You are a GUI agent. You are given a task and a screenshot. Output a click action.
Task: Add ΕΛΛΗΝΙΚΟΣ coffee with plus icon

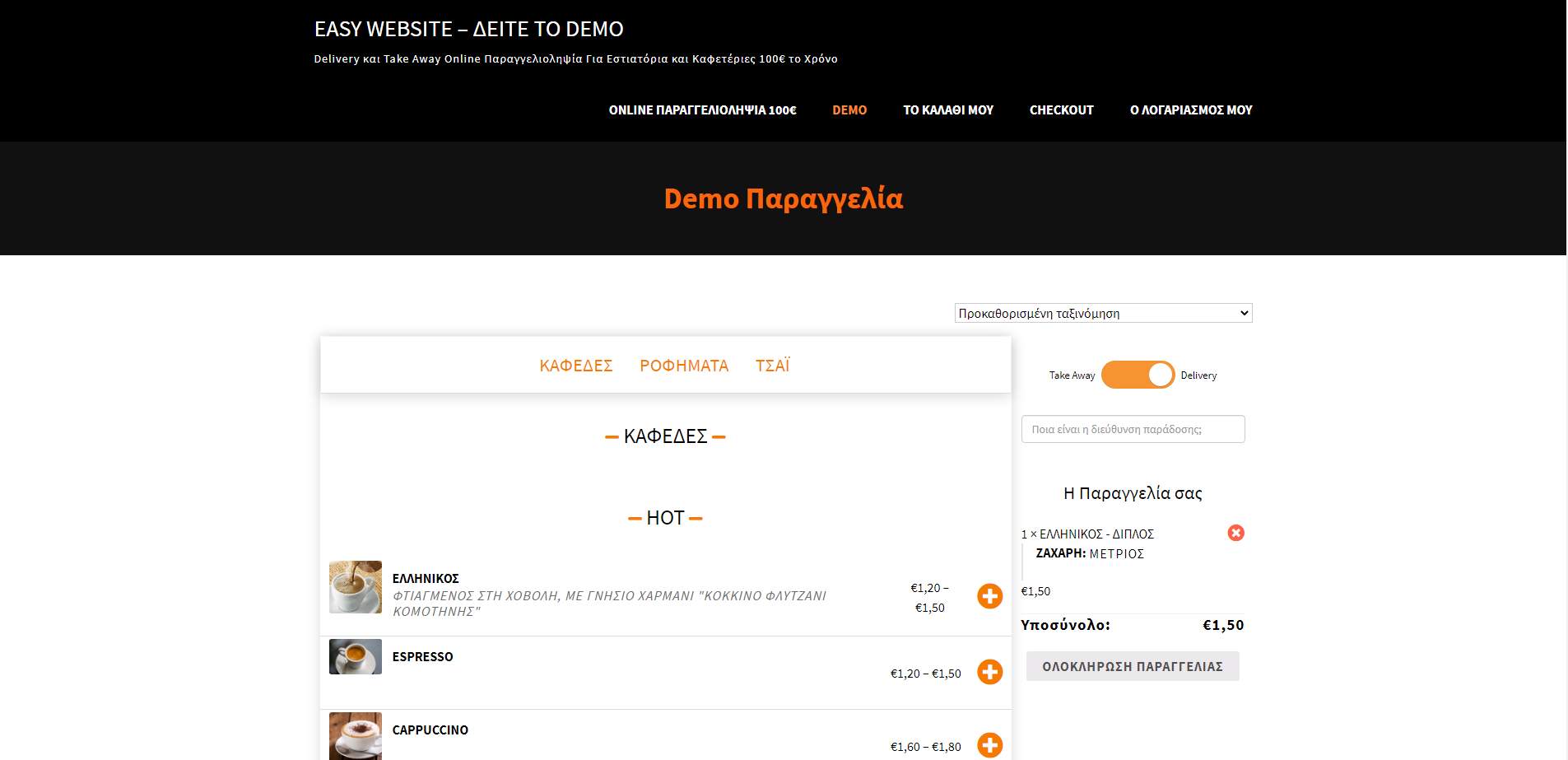click(x=989, y=596)
